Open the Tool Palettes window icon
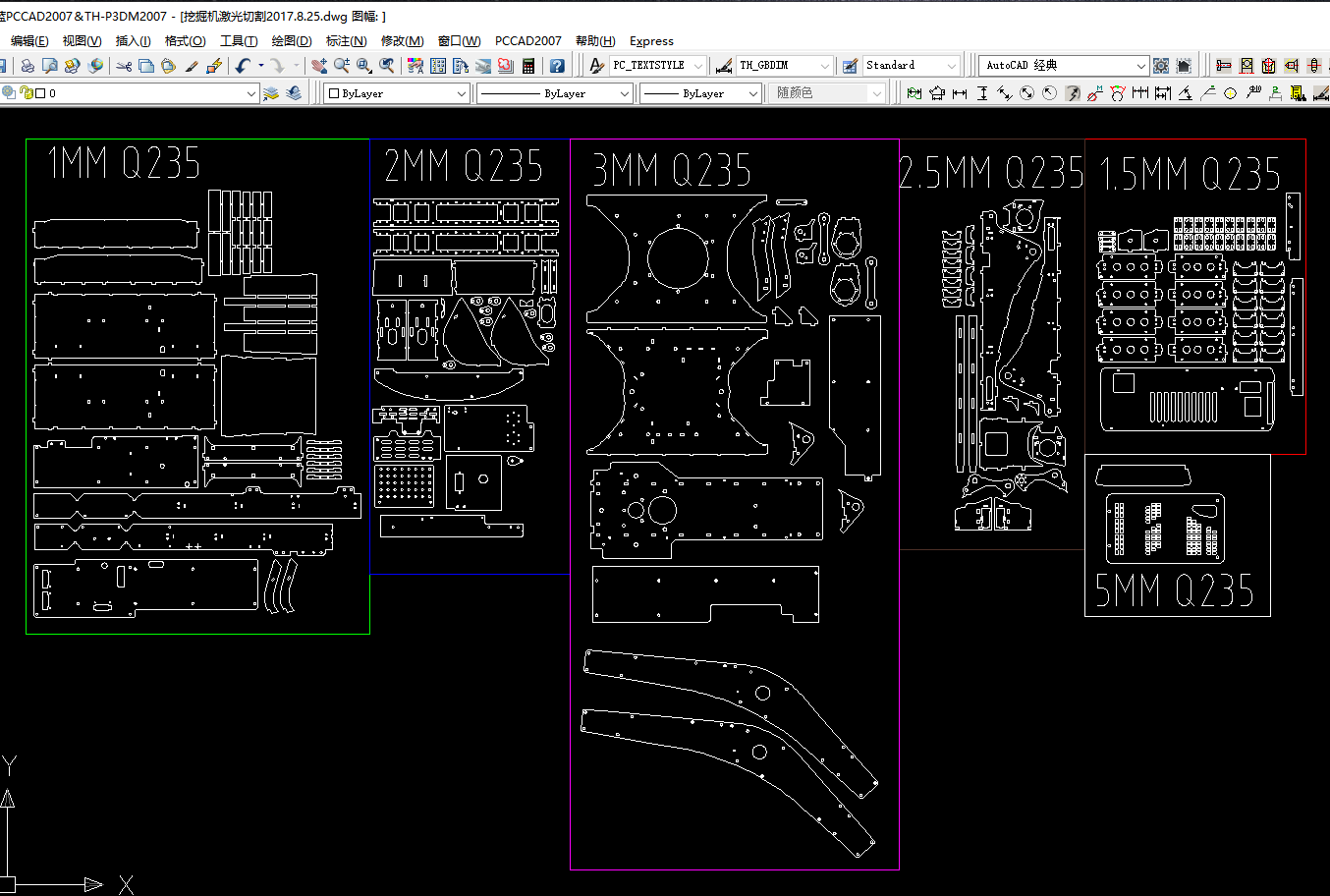Viewport: 1330px width, 896px height. click(461, 66)
